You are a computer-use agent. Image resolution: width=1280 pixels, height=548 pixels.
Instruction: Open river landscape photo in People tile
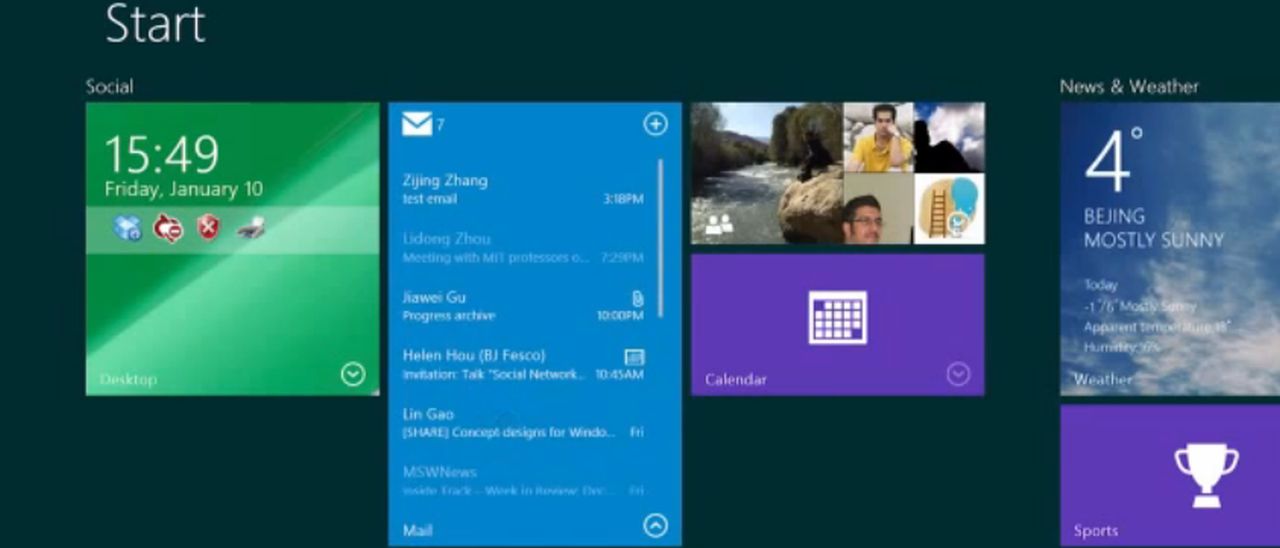click(767, 173)
